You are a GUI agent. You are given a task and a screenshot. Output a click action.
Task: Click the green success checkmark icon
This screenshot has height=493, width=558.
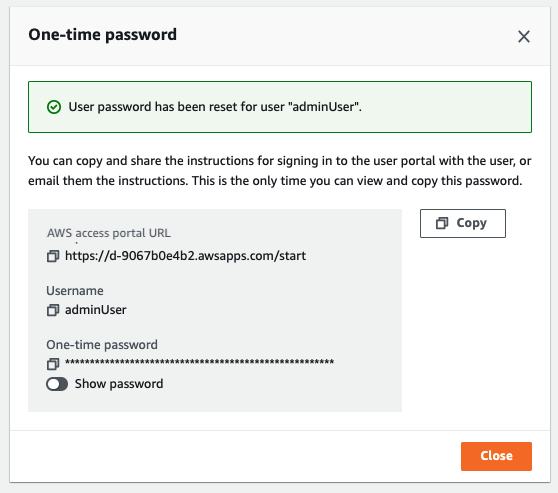pos(54,107)
